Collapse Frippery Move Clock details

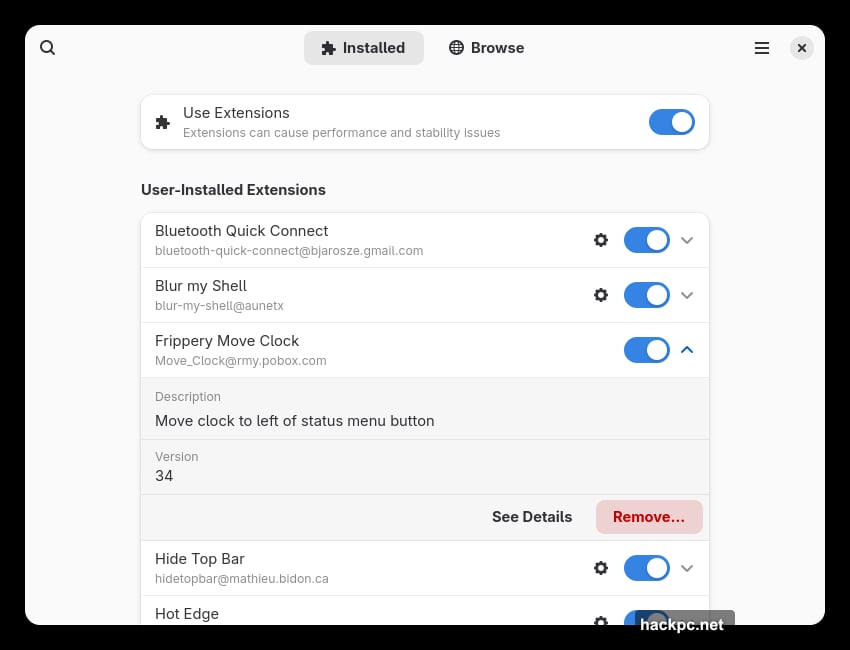[x=687, y=350]
